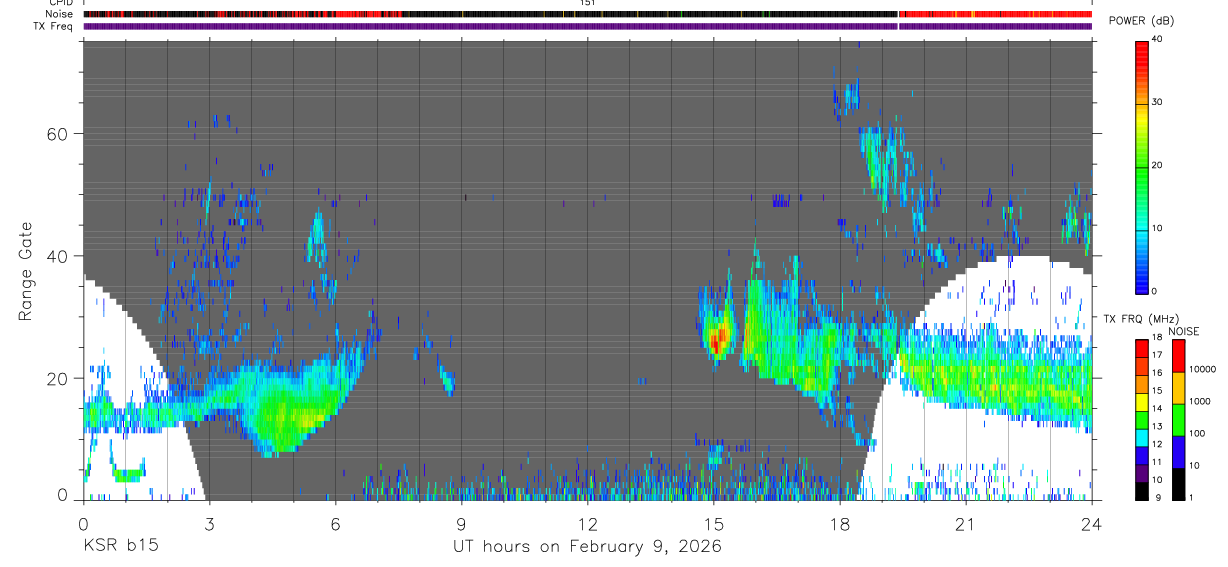Click the 30 tick label on the POWER colorbar
This screenshot has width=1228, height=567.
(1157, 102)
